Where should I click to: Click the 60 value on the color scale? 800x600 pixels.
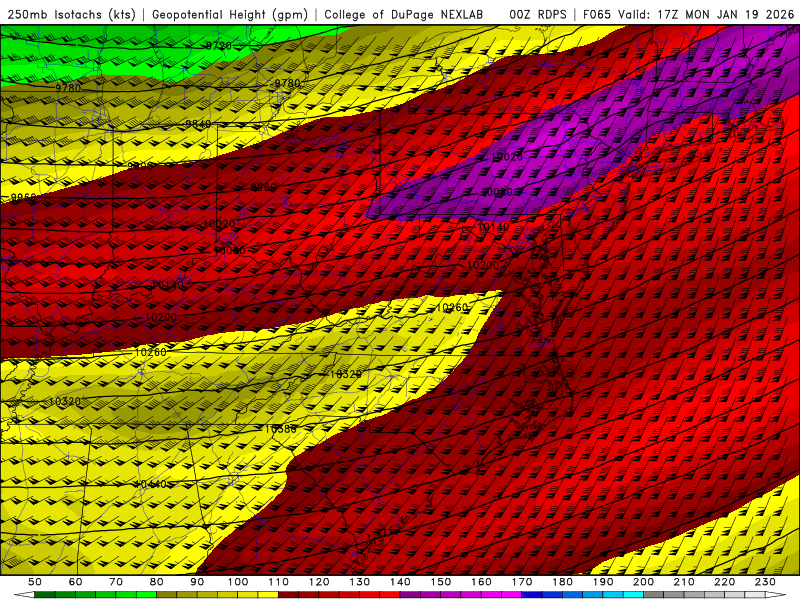tap(75, 582)
